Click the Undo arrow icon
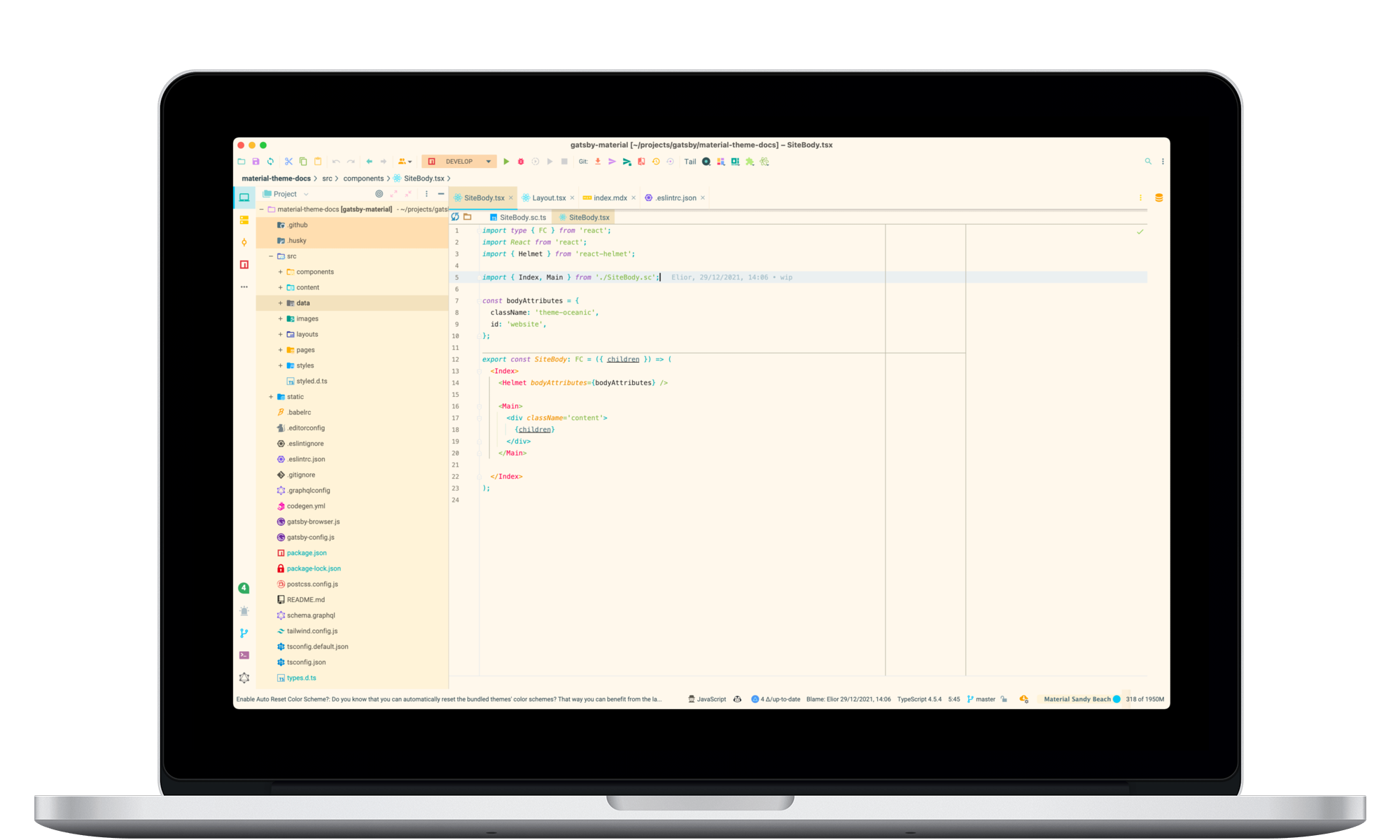Image resolution: width=1400 pixels, height=840 pixels. [x=336, y=162]
